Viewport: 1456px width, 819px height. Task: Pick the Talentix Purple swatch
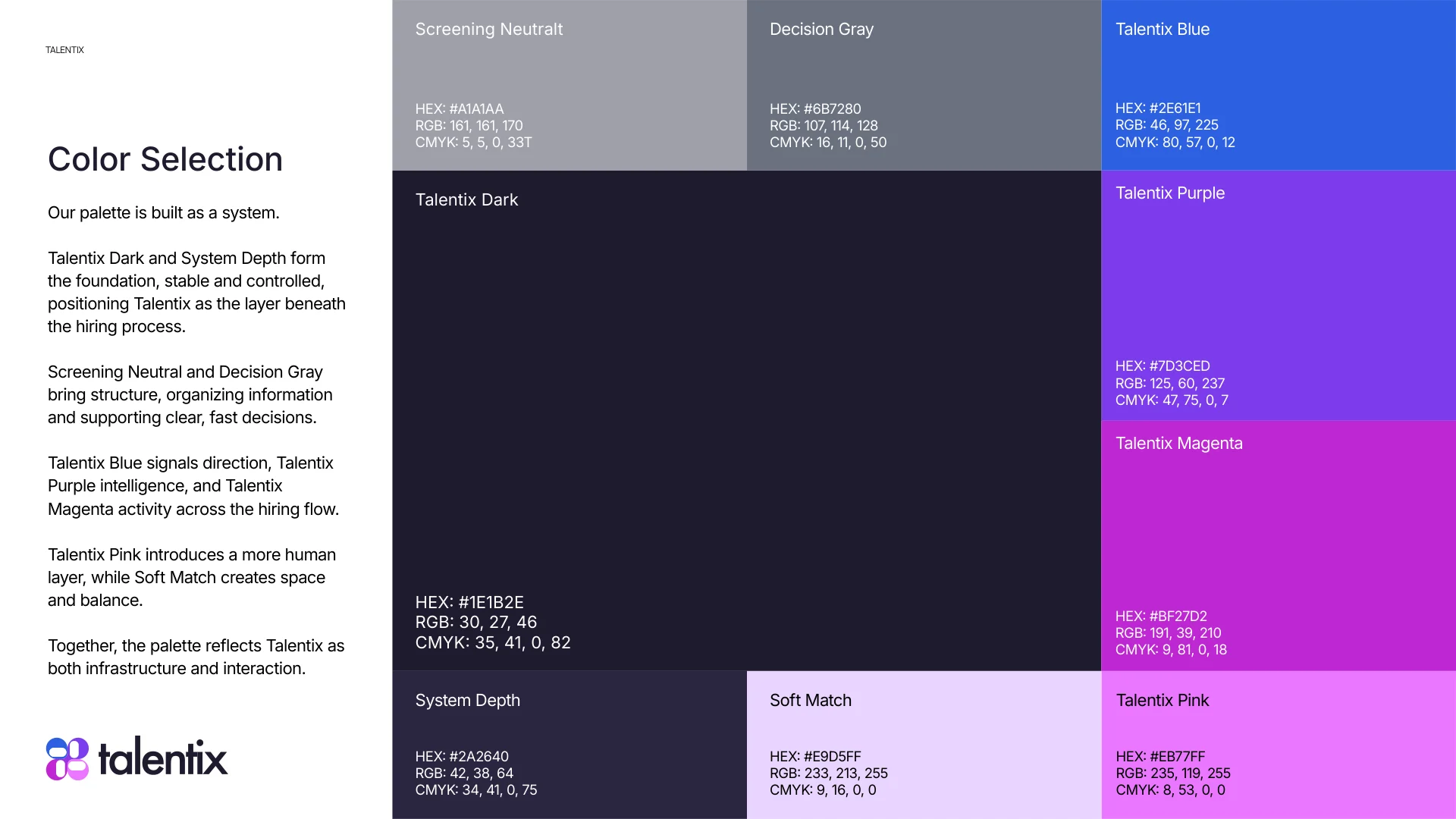[1279, 296]
